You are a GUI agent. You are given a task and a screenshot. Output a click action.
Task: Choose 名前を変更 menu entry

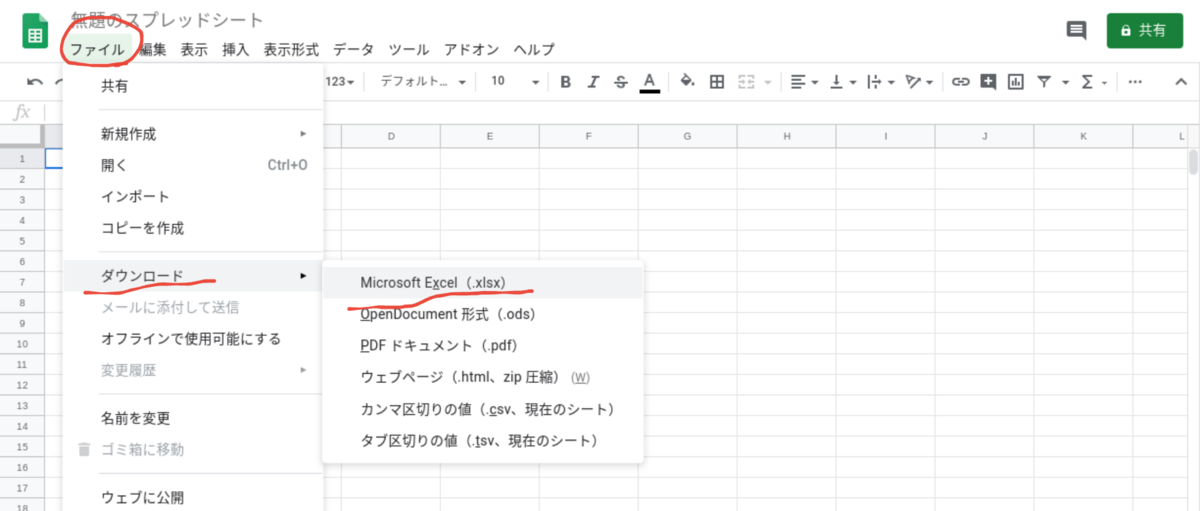tap(193, 418)
